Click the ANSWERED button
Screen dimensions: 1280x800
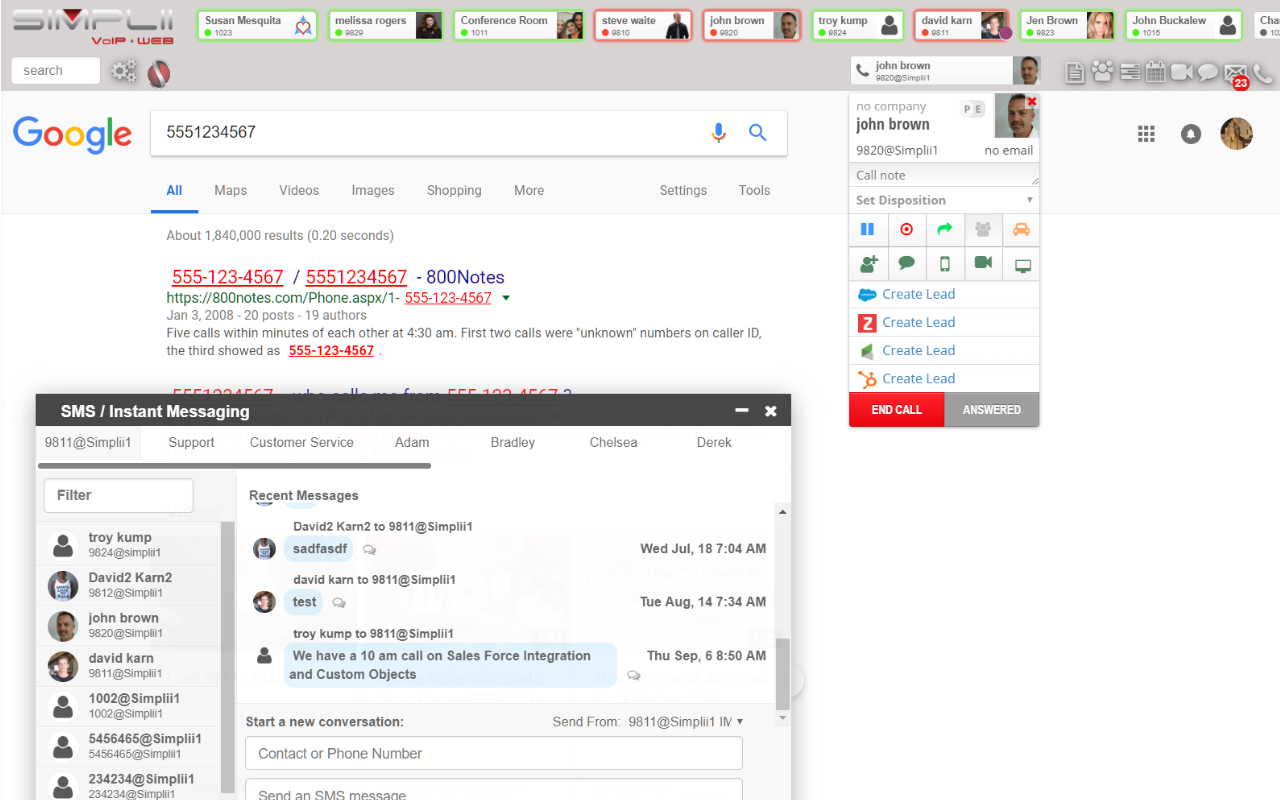tap(992, 410)
